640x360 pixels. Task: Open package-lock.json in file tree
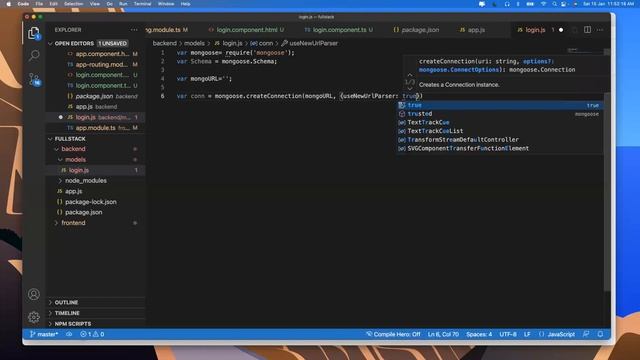tap(96, 202)
